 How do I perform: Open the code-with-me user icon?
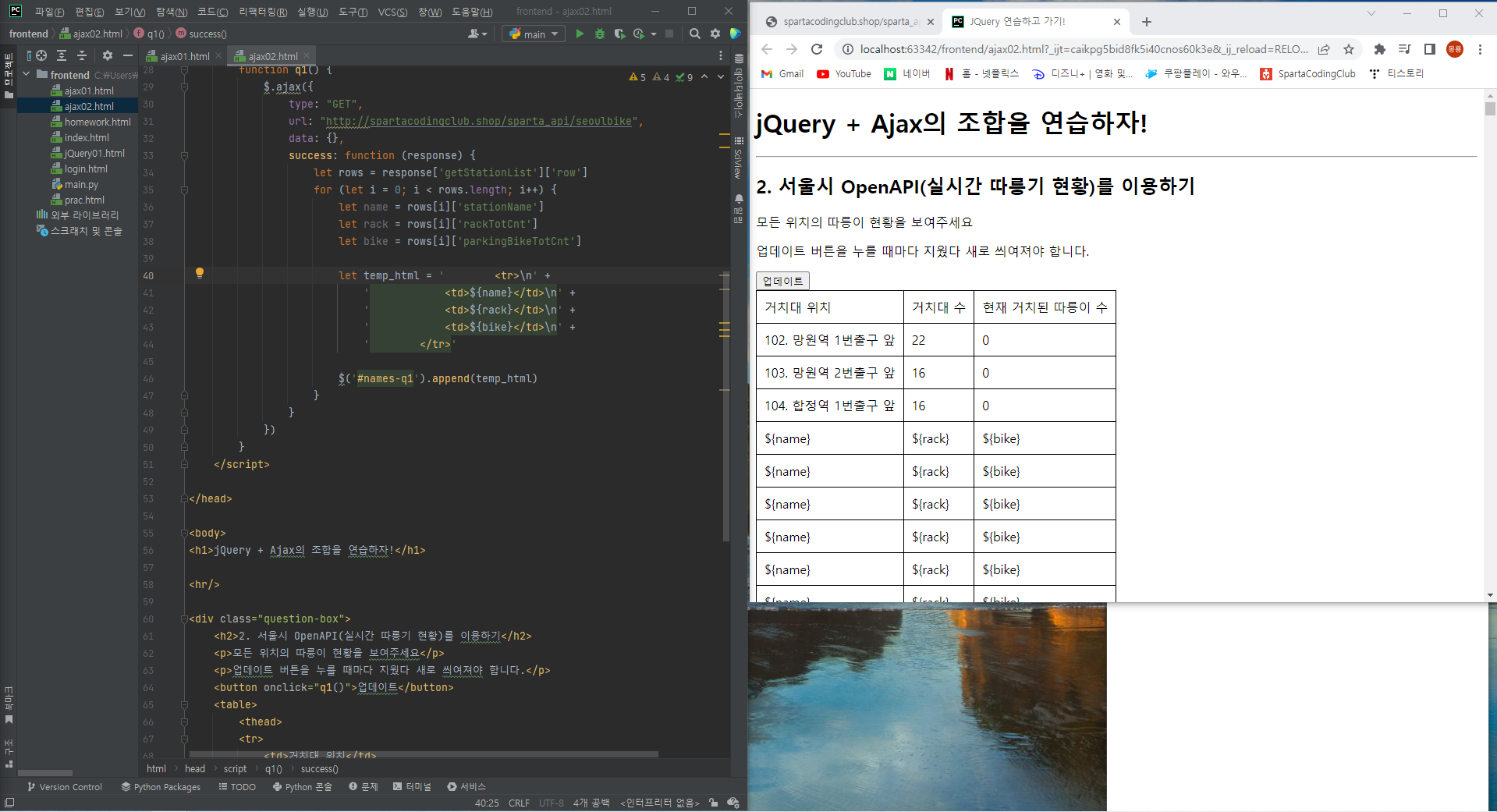[x=477, y=34]
